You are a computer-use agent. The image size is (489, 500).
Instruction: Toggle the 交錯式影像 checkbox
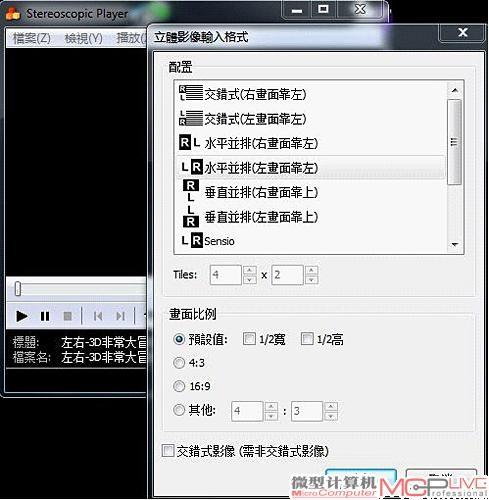(168, 451)
